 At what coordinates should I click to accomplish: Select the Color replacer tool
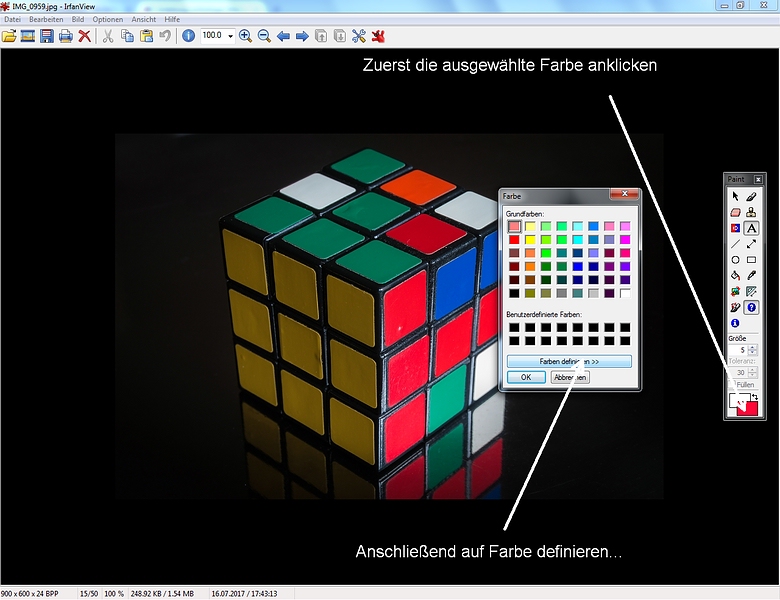[735, 228]
